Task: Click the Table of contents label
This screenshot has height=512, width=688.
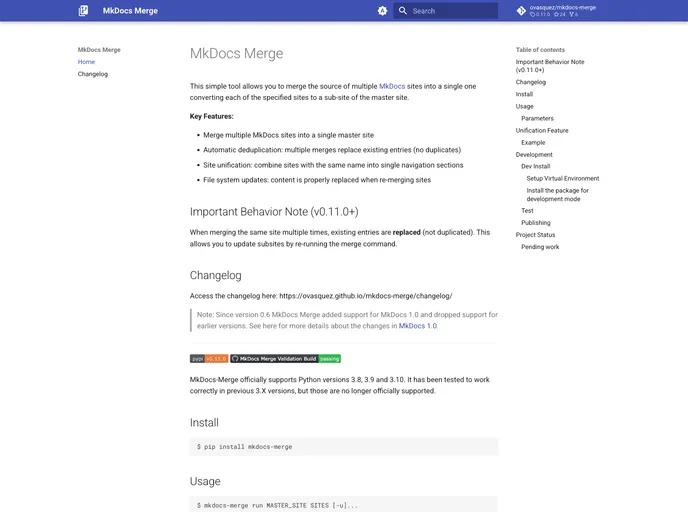Action: [540, 50]
